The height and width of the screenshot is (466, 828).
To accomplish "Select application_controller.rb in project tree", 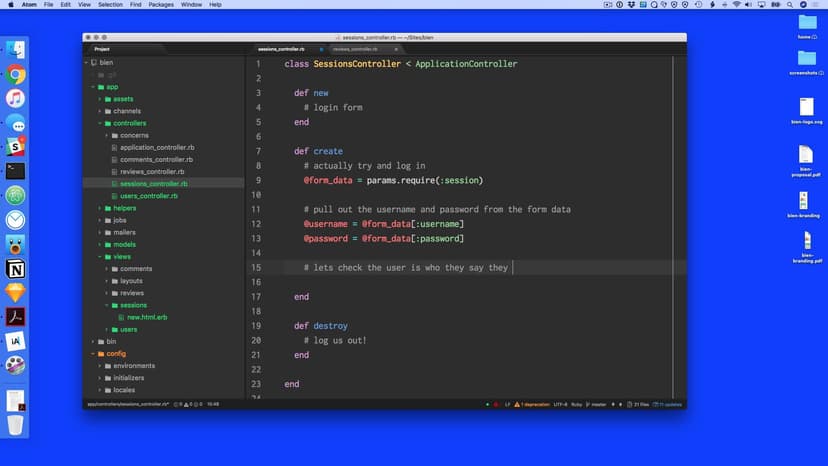I will (x=156, y=147).
